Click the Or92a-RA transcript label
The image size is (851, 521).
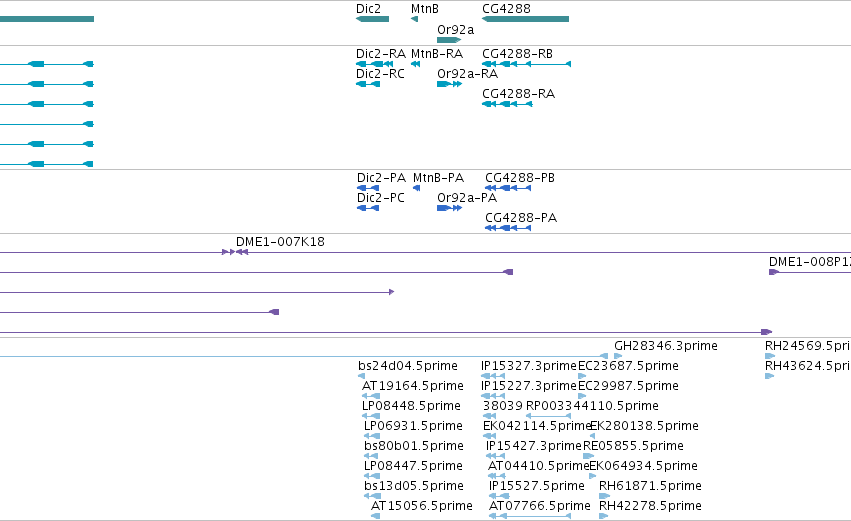(x=467, y=74)
